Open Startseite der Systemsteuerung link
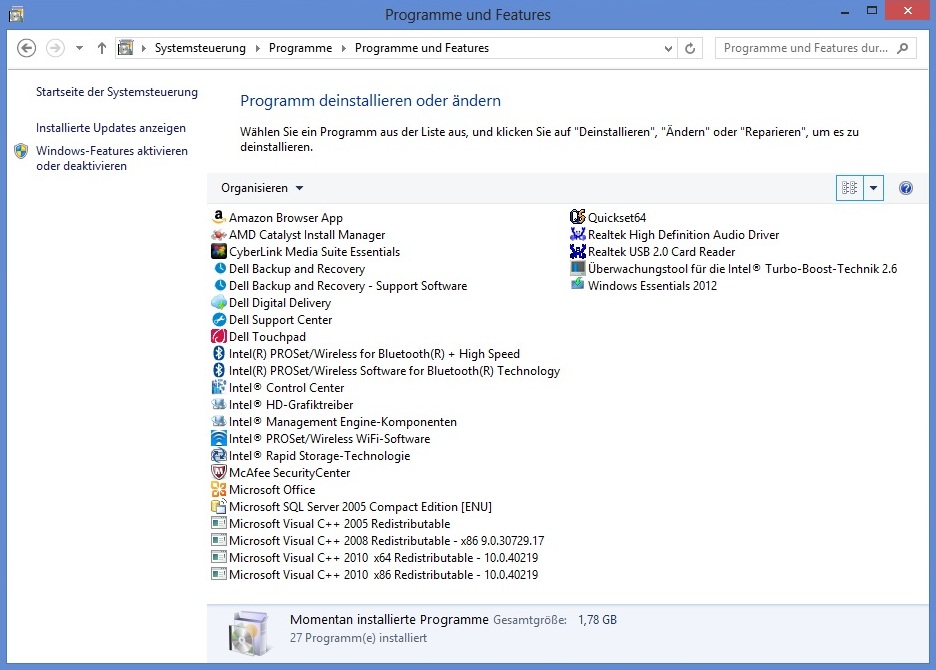The width and height of the screenshot is (936, 670). click(117, 92)
